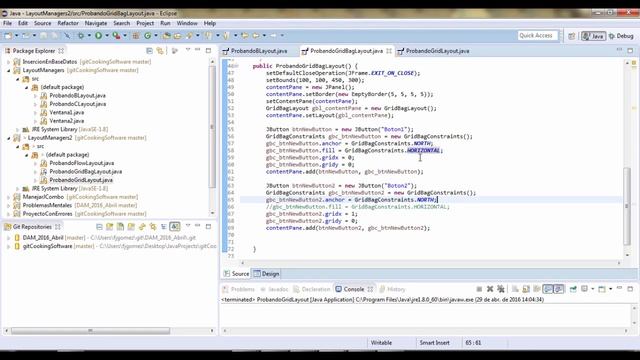
Task: Click Remove All Terminated Launches icon
Action: tap(500, 289)
